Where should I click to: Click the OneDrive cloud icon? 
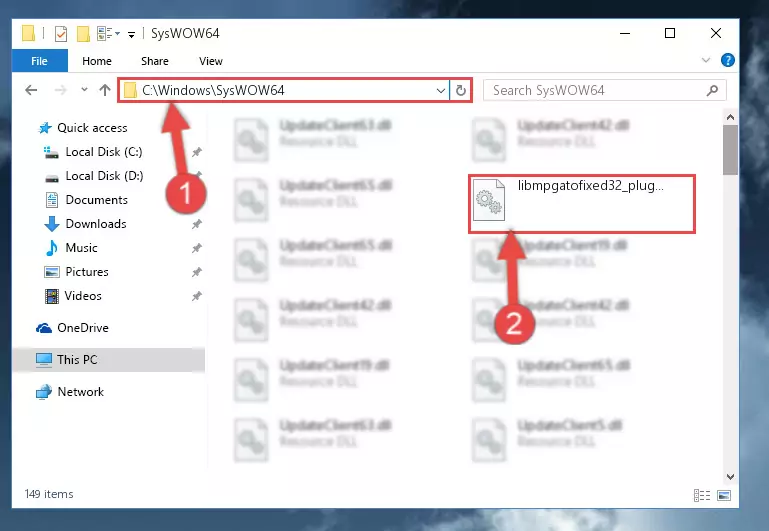(44, 328)
